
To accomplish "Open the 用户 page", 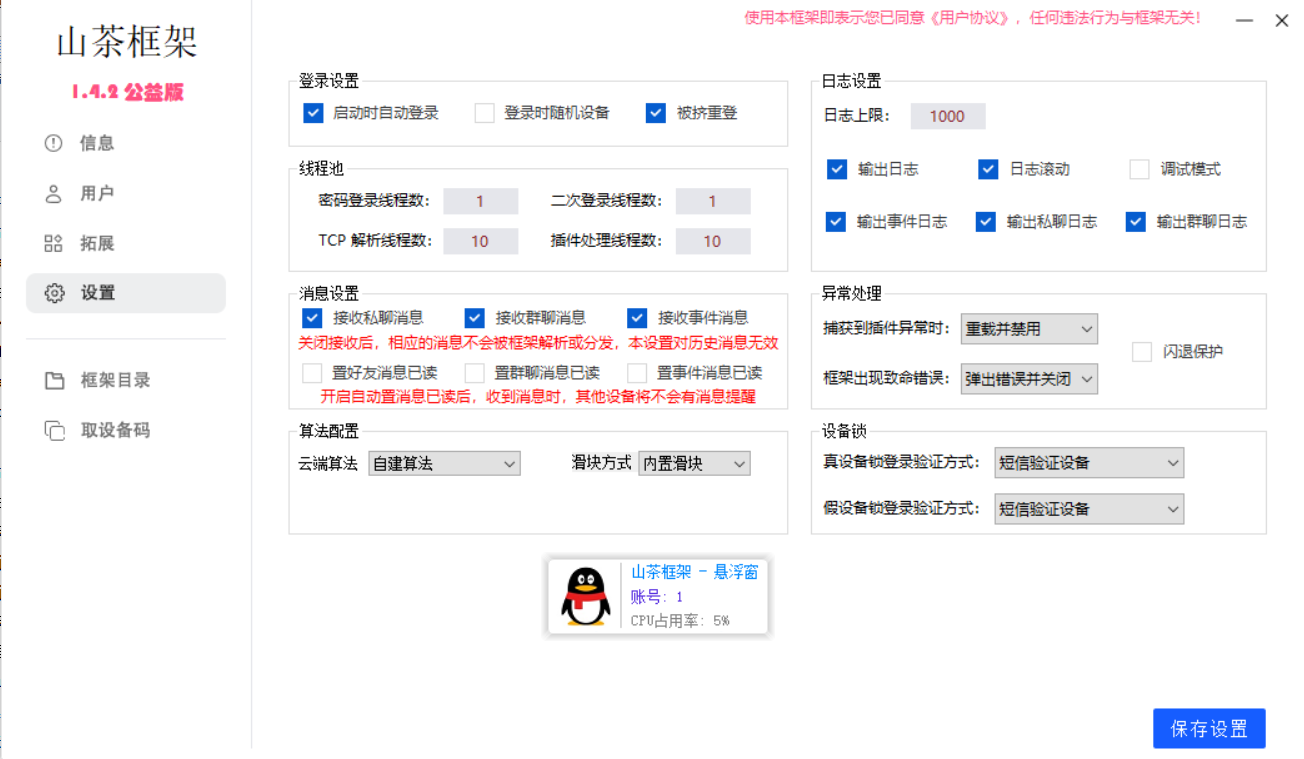I will tap(126, 193).
